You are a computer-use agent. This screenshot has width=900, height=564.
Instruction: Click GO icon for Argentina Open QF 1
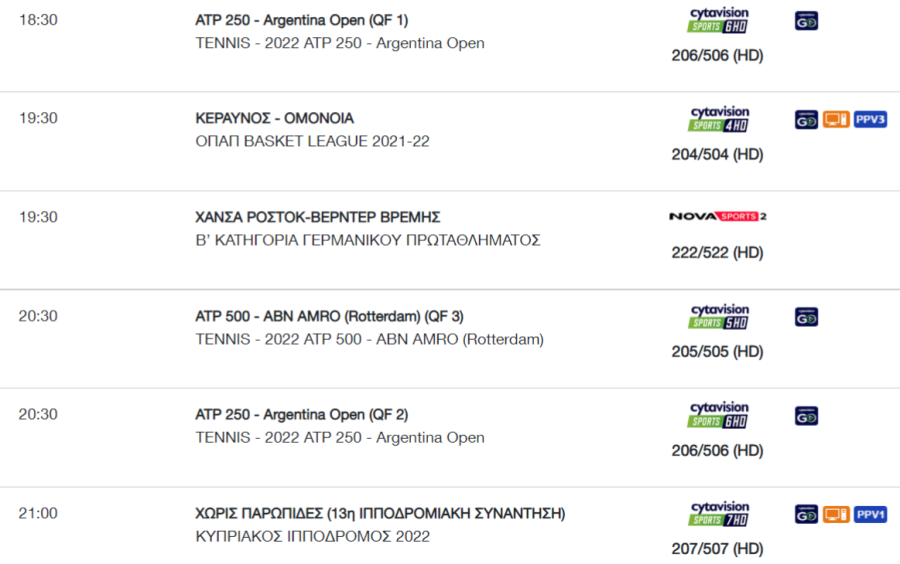pyautogui.click(x=806, y=21)
